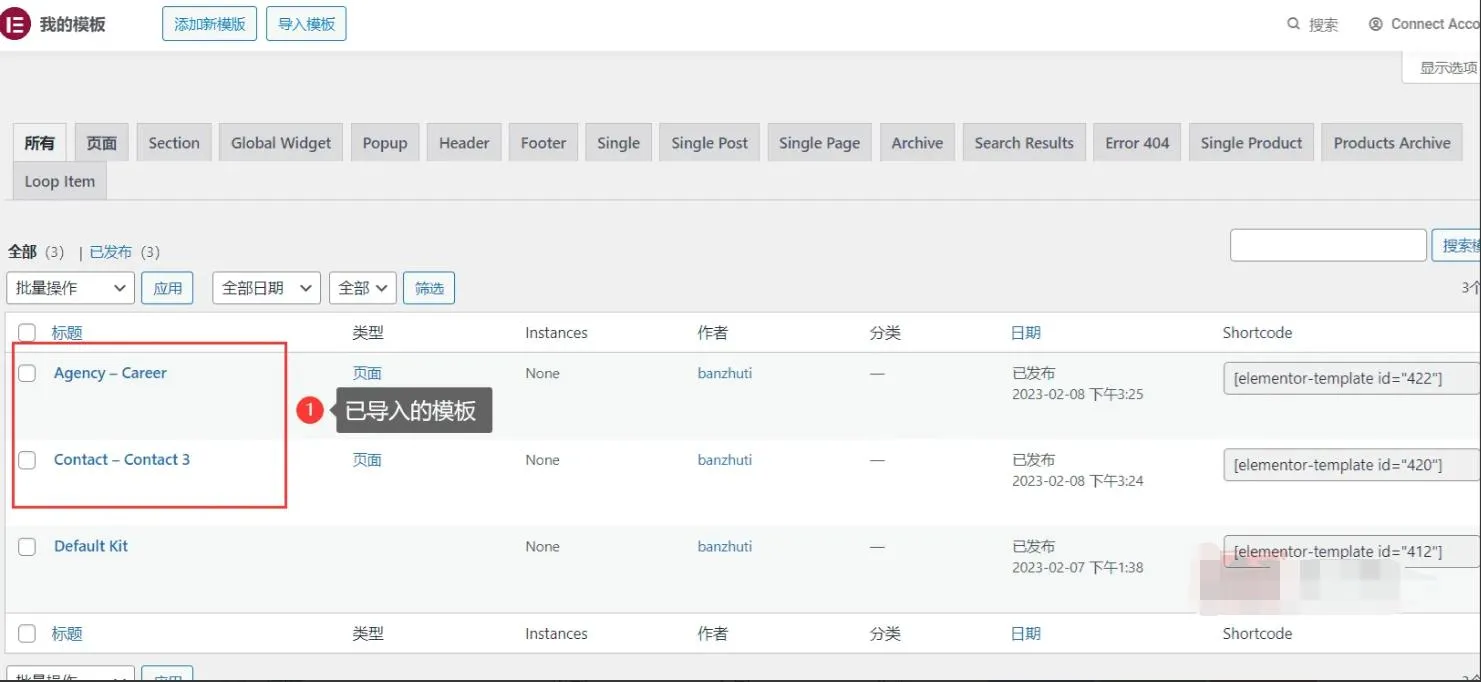Viewport: 1481px width, 682px height.
Task: Expand the 显示选项 screen options panel
Action: (x=1442, y=68)
